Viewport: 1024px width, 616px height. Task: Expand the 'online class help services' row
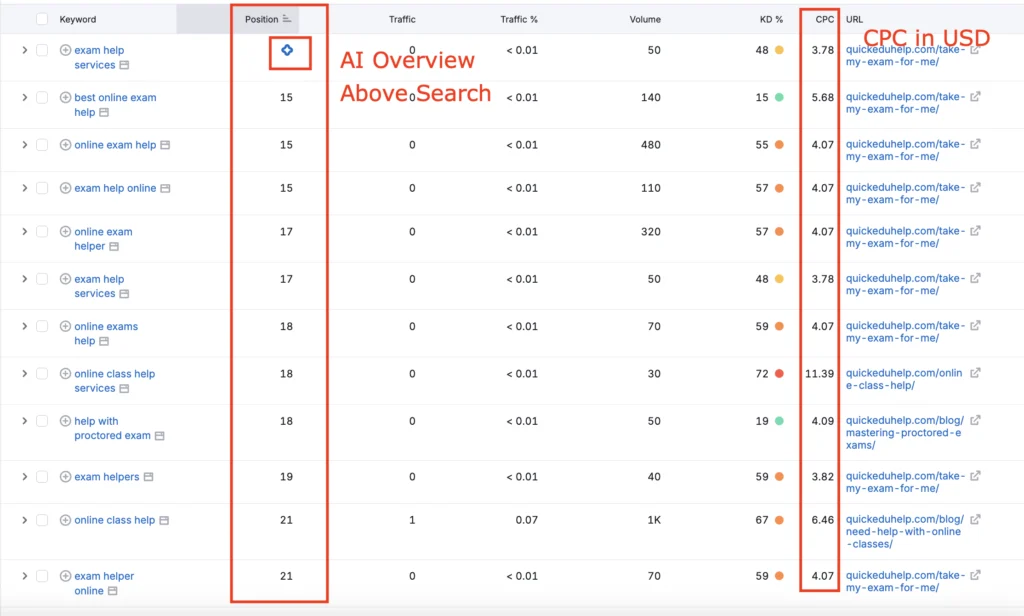[24, 374]
